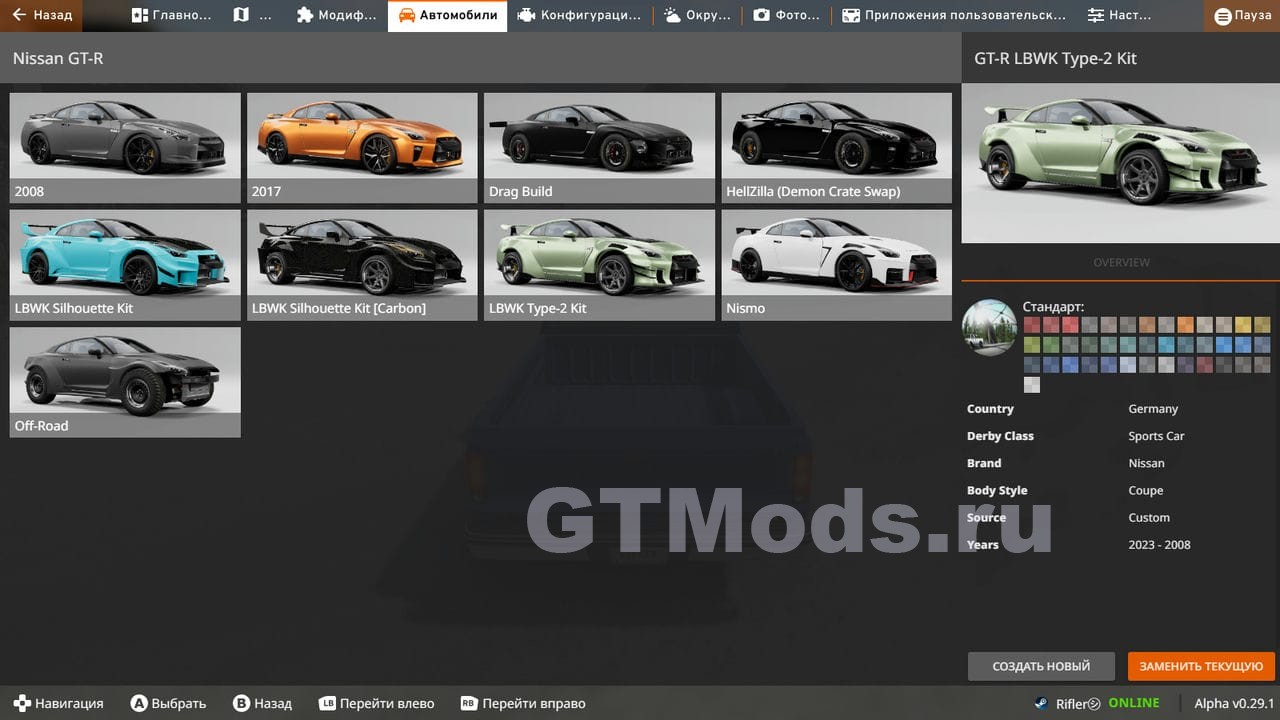Click the Стандарт: paint label
1280x720 pixels.
(1053, 307)
